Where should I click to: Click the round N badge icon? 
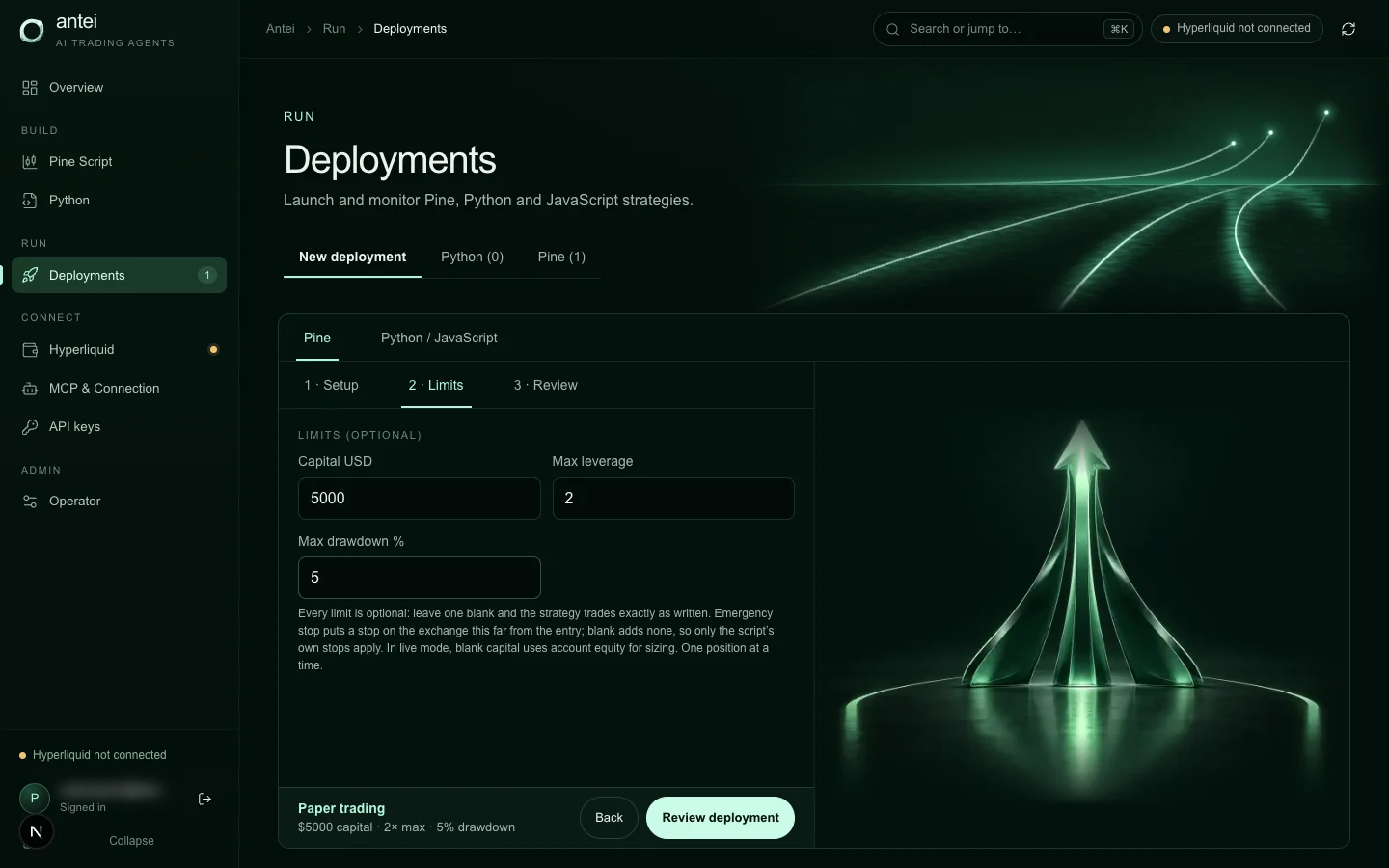(x=37, y=831)
